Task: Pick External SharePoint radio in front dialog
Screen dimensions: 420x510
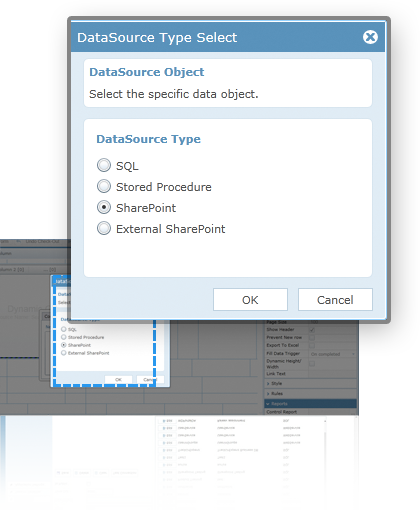Action: [104, 228]
